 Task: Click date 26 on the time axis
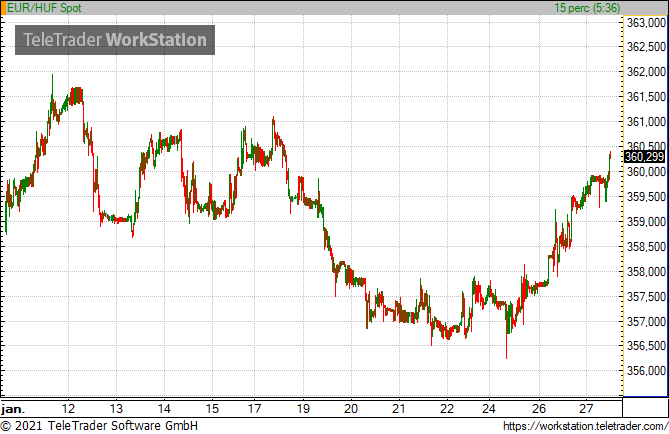point(539,409)
